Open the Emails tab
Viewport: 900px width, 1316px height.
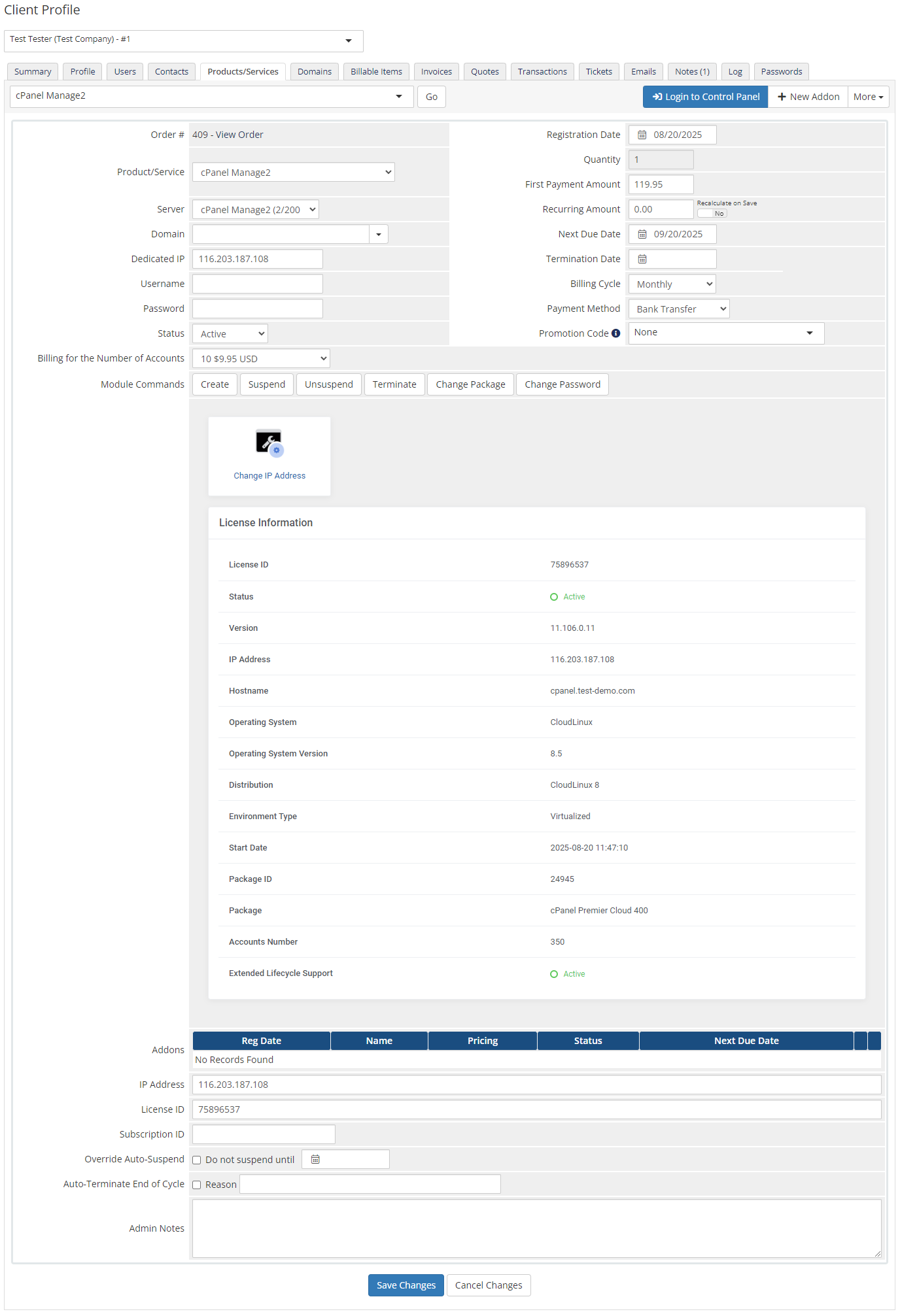pyautogui.click(x=644, y=71)
